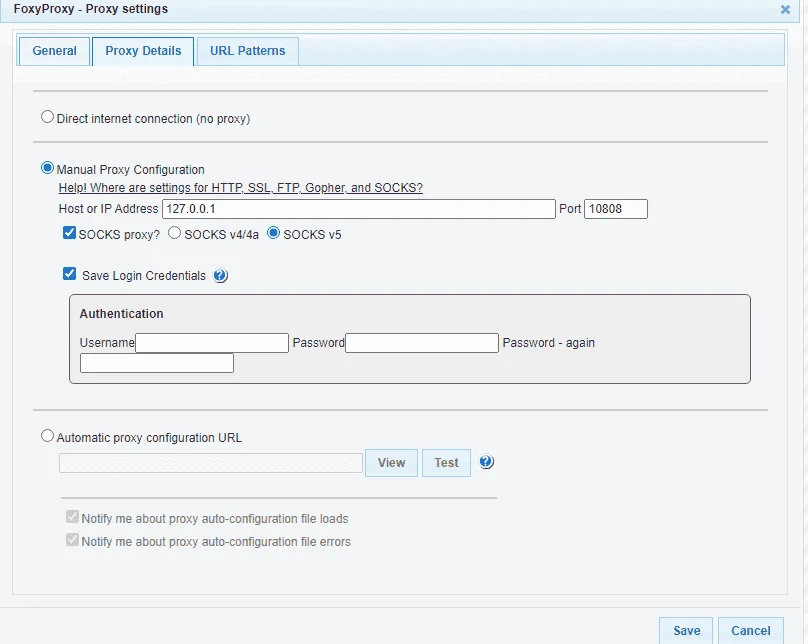This screenshot has width=808, height=644.
Task: Switch to the General tab
Action: pyautogui.click(x=54, y=51)
